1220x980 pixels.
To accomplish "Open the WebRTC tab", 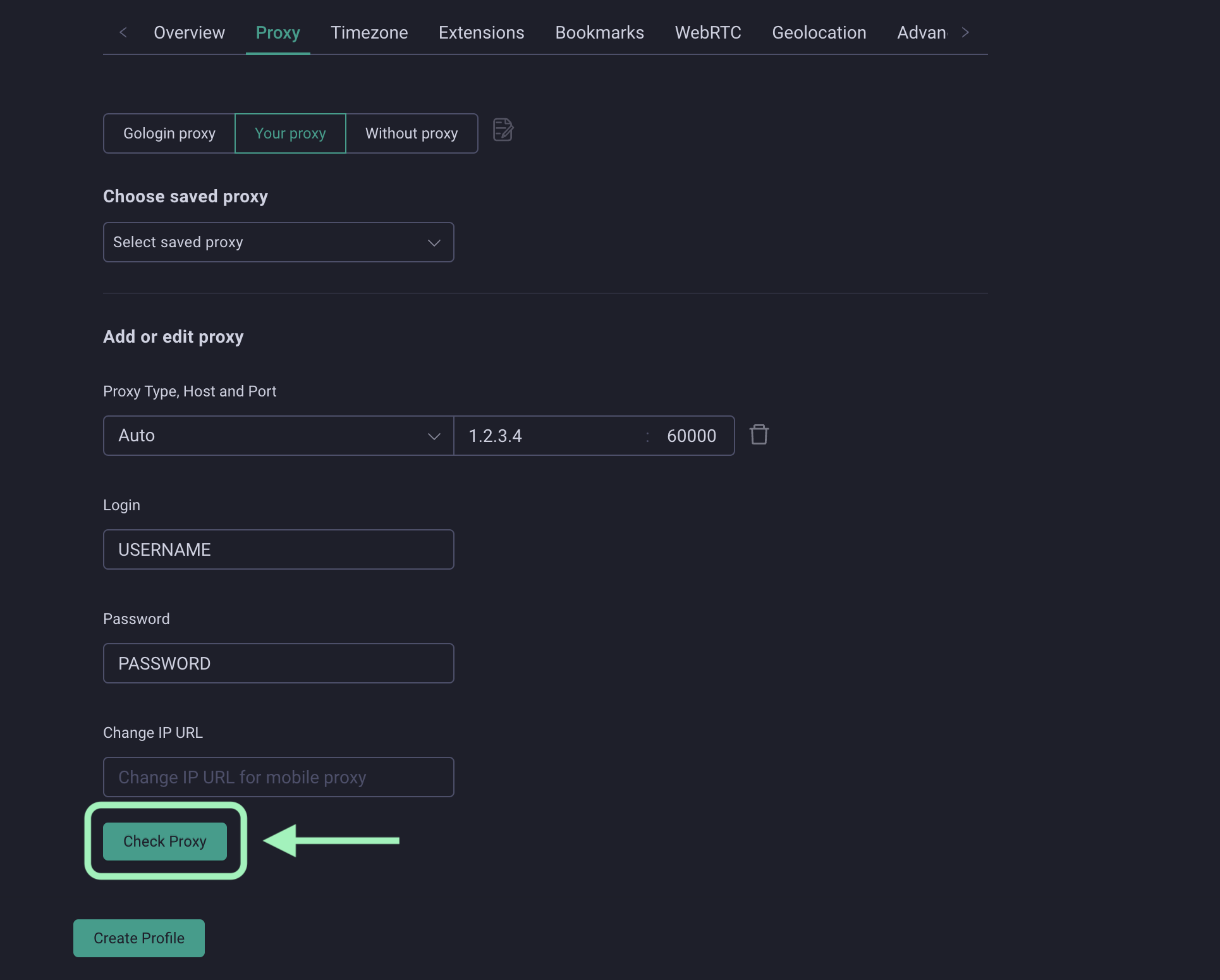I will [x=708, y=32].
